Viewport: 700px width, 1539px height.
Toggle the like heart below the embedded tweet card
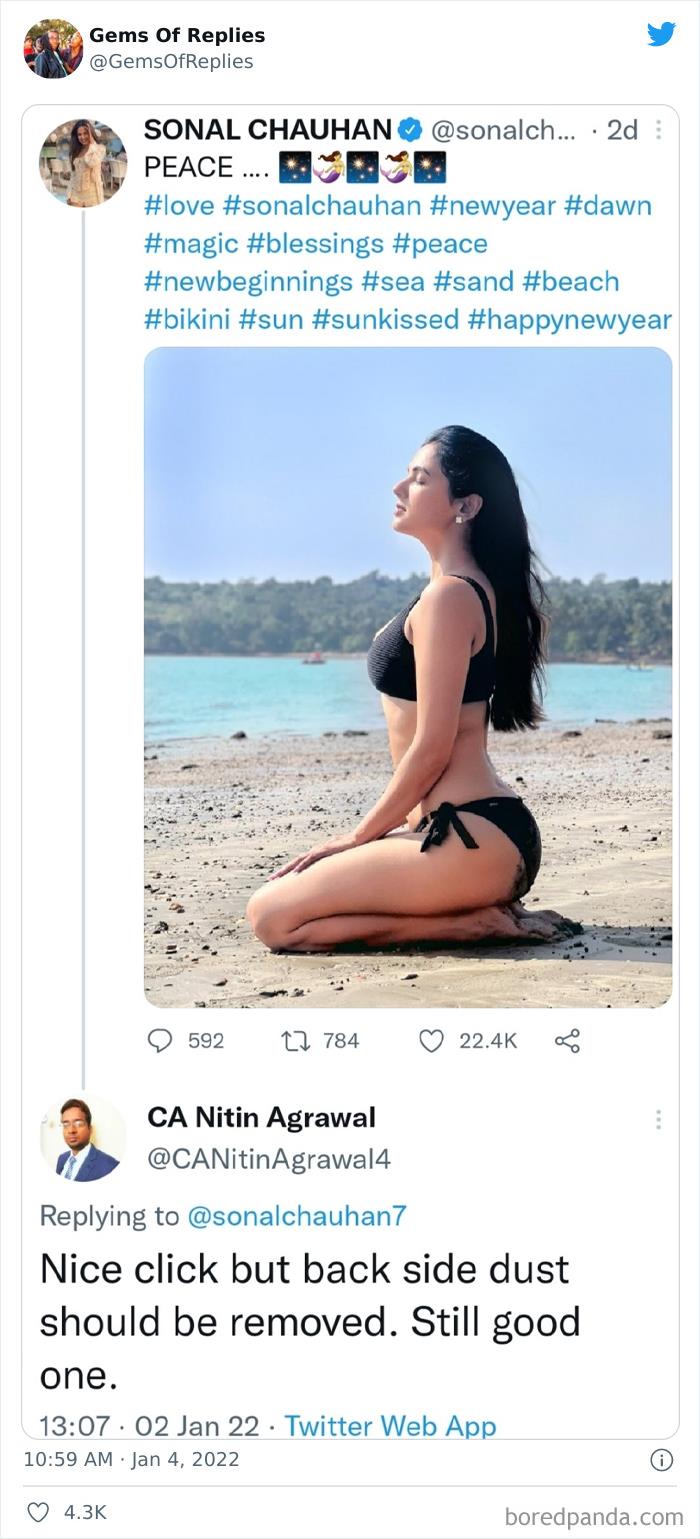pyautogui.click(x=431, y=1041)
